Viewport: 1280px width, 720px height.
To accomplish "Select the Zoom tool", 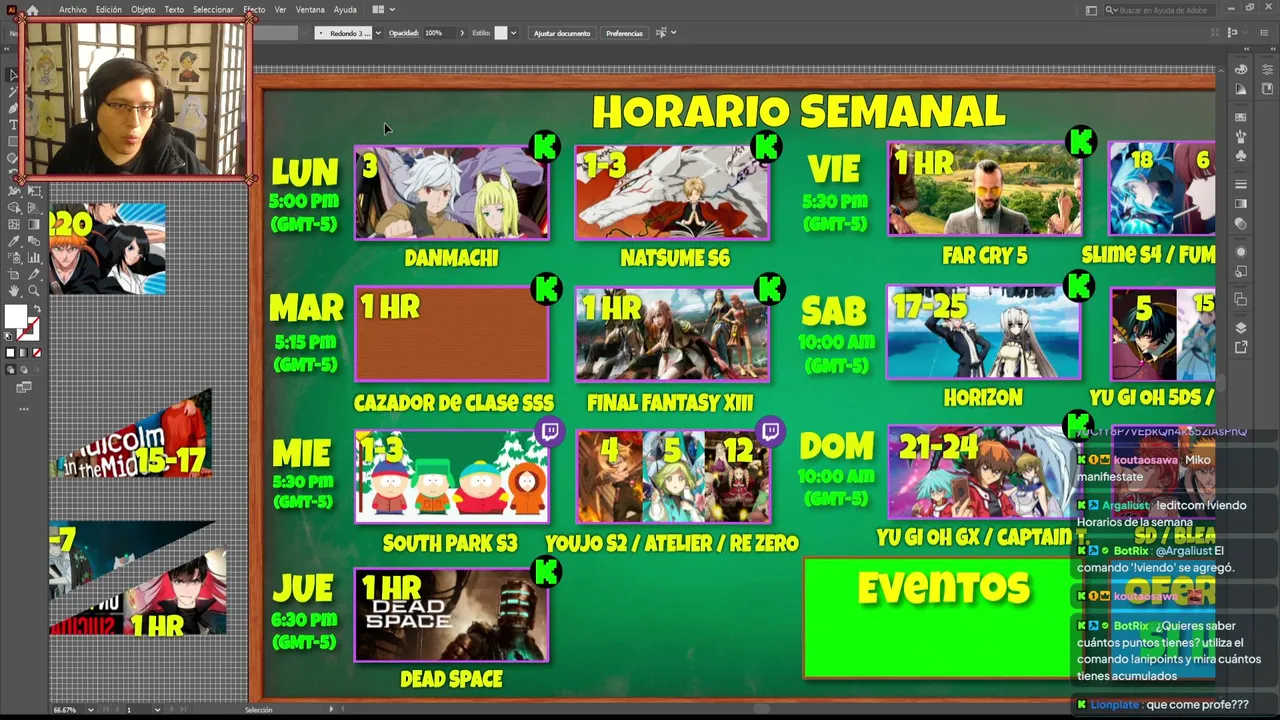I will (x=33, y=291).
